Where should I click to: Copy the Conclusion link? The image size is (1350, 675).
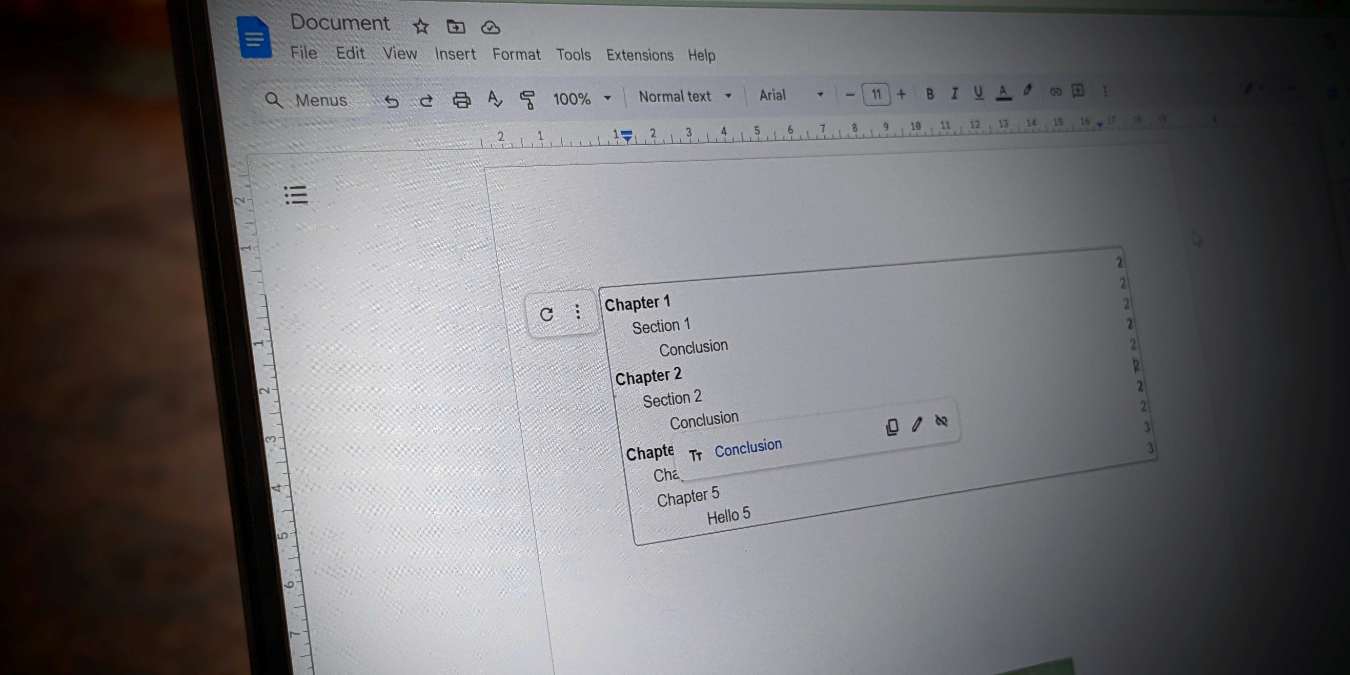pyautogui.click(x=891, y=427)
